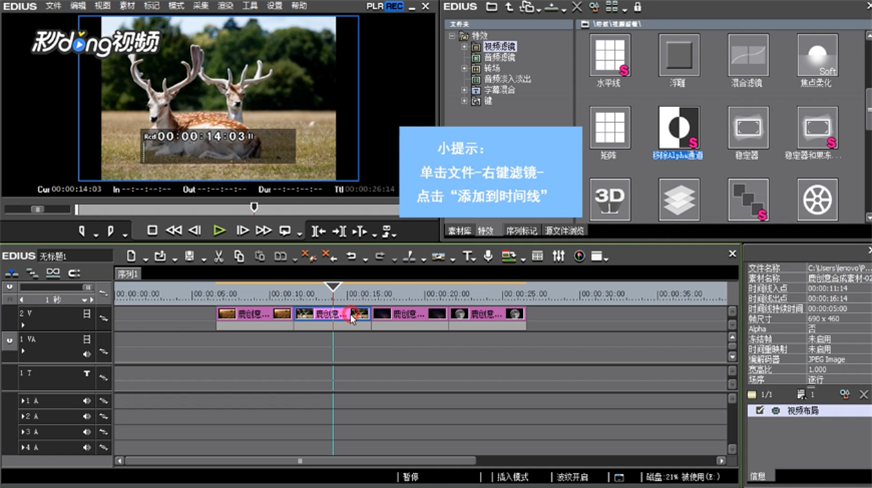Image resolution: width=872 pixels, height=488 pixels.
Task: Expand the 转场 tree node
Action: click(x=464, y=68)
